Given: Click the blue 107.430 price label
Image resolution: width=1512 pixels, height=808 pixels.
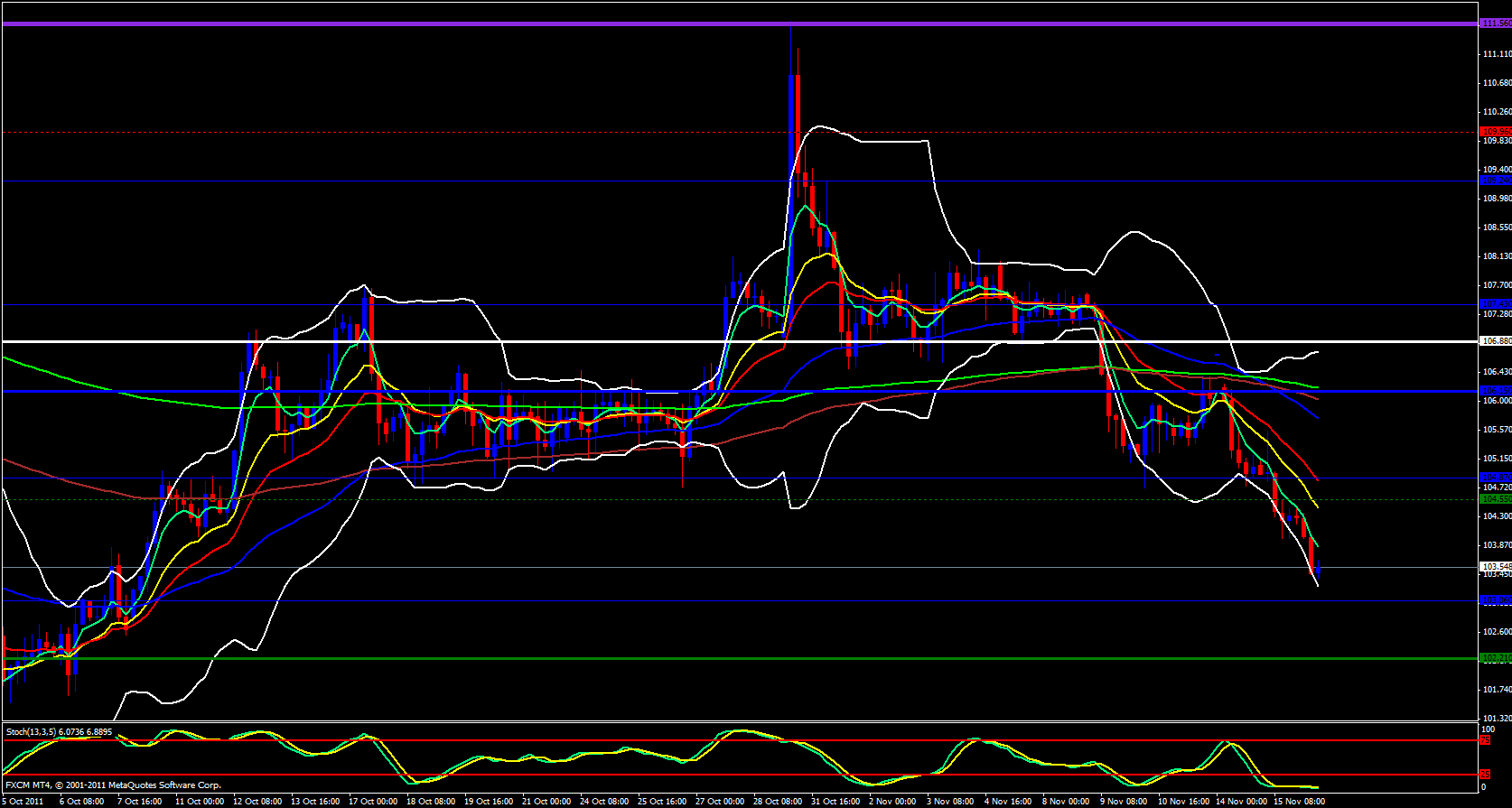Looking at the screenshot, I should click(1496, 304).
